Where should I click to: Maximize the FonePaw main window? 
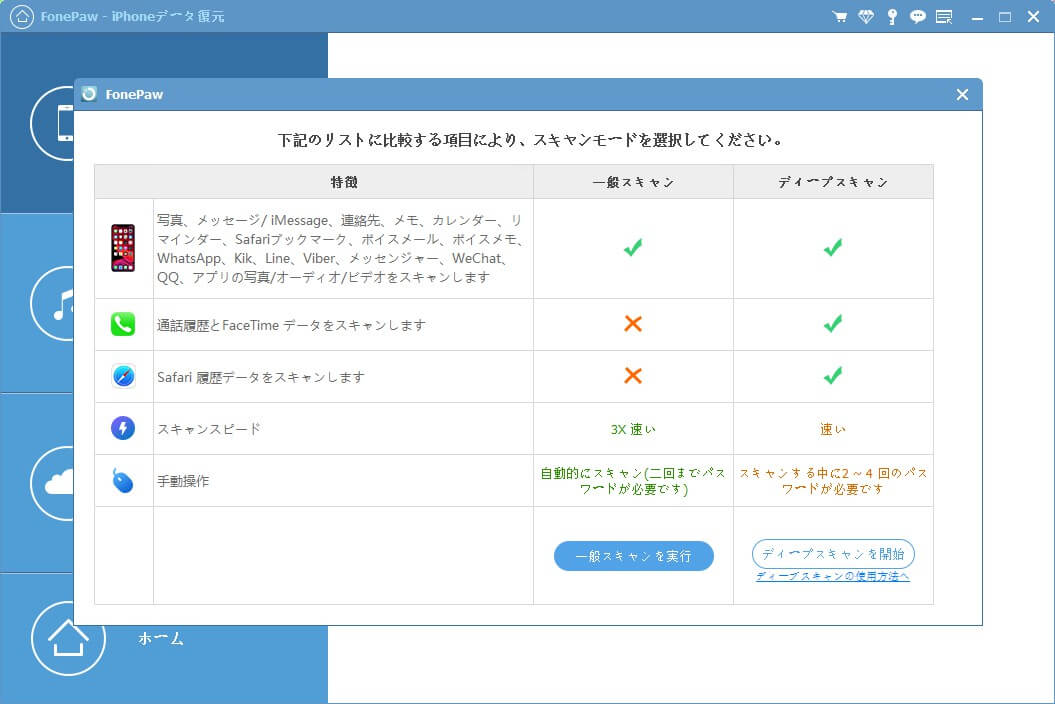[1005, 17]
